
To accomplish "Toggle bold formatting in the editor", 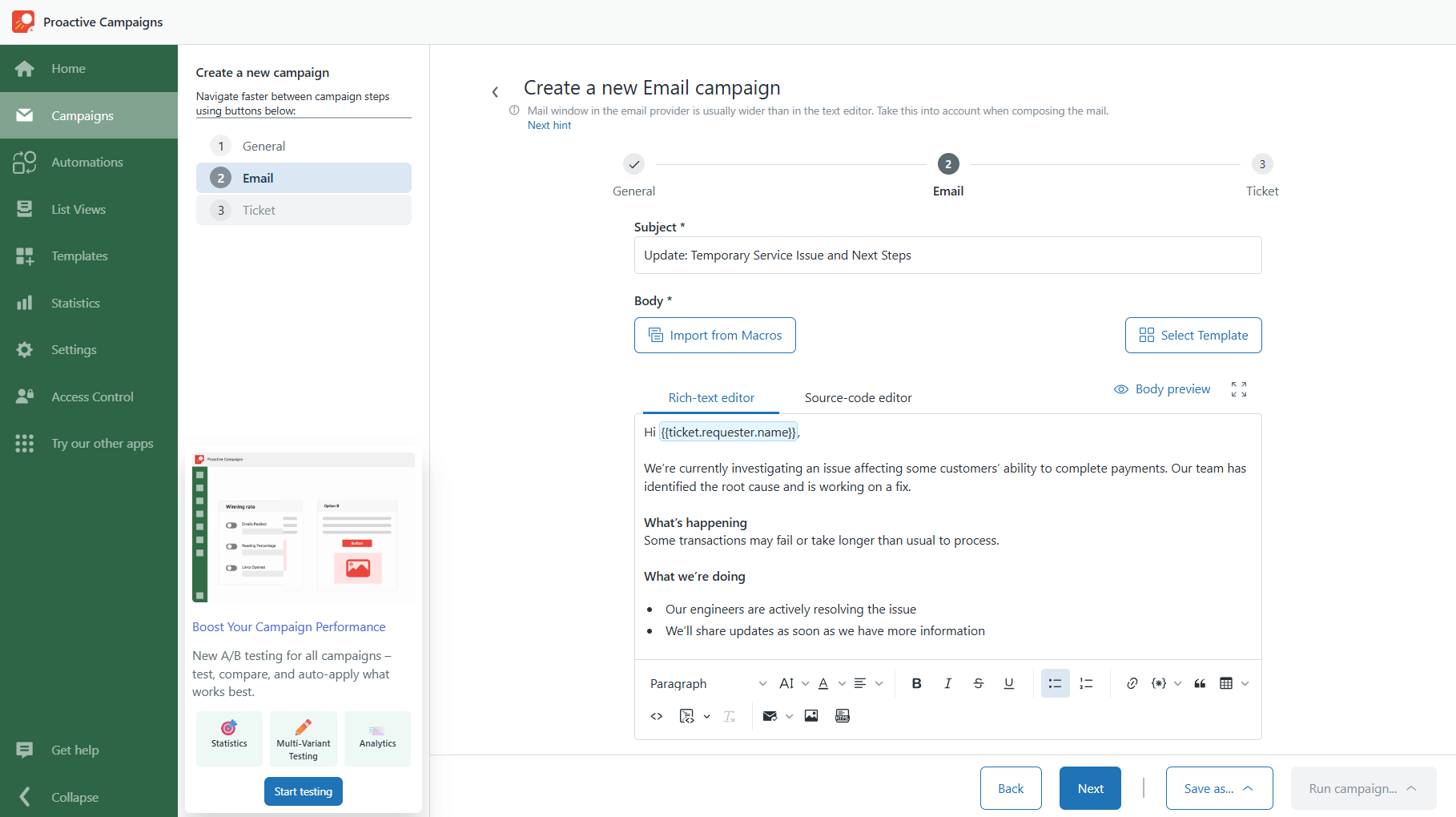I will (x=916, y=683).
